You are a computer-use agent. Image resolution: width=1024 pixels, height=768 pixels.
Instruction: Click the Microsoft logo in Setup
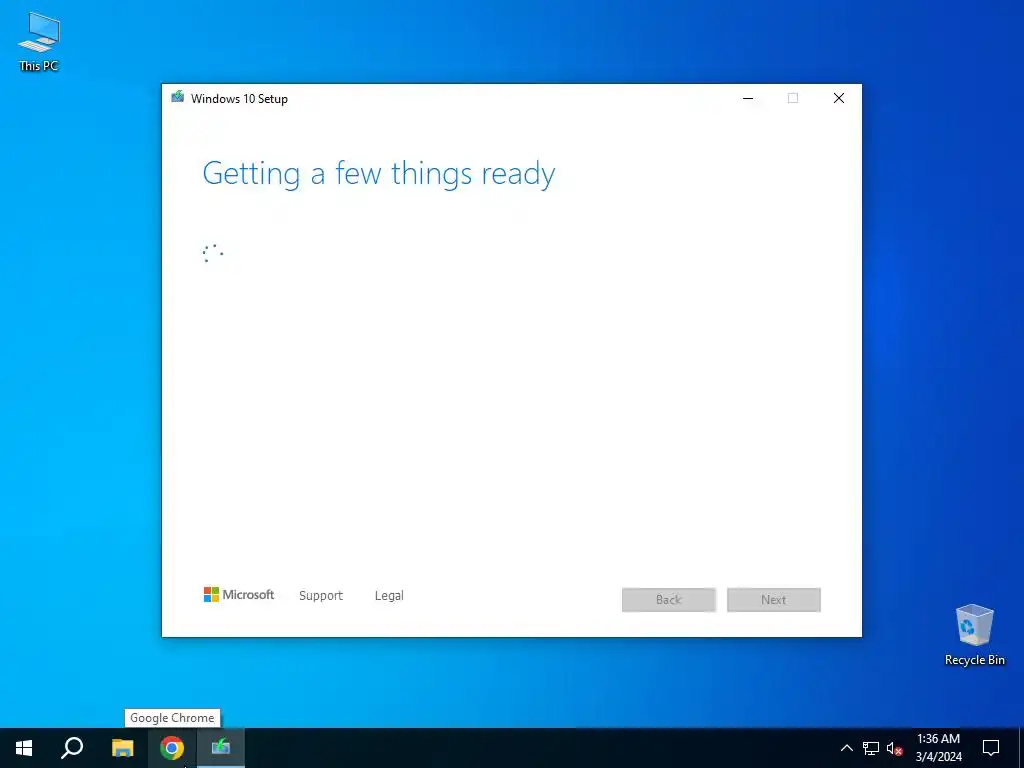click(x=239, y=595)
